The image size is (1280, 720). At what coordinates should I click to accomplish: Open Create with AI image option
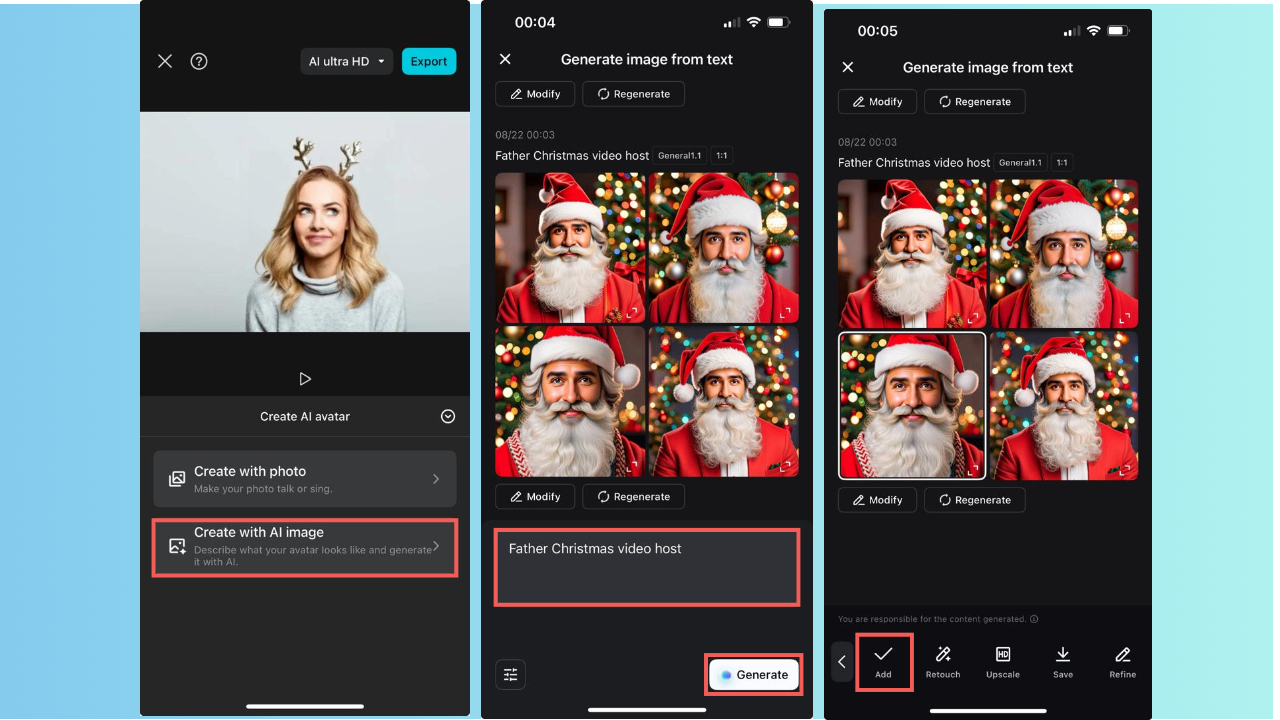click(x=304, y=546)
